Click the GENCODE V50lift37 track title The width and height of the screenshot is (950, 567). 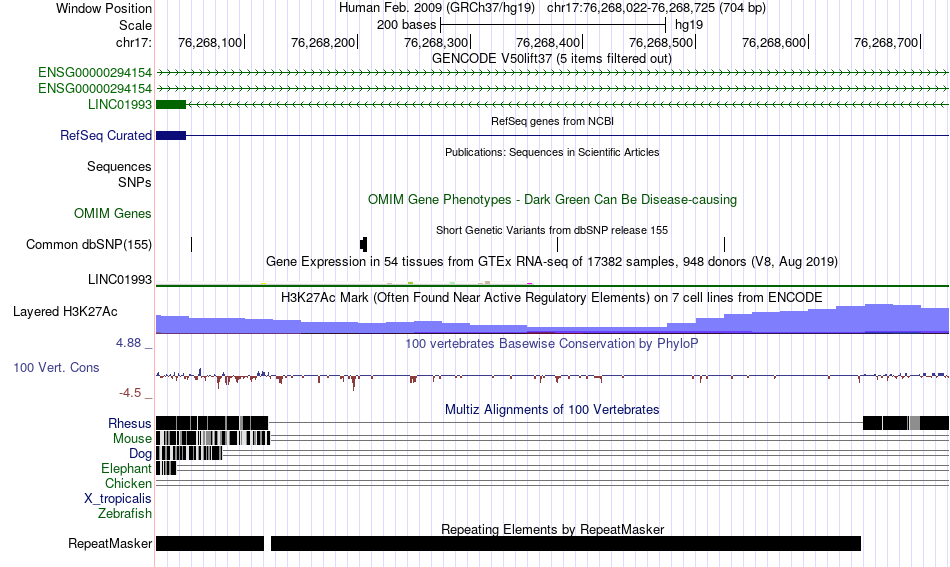[x=552, y=59]
